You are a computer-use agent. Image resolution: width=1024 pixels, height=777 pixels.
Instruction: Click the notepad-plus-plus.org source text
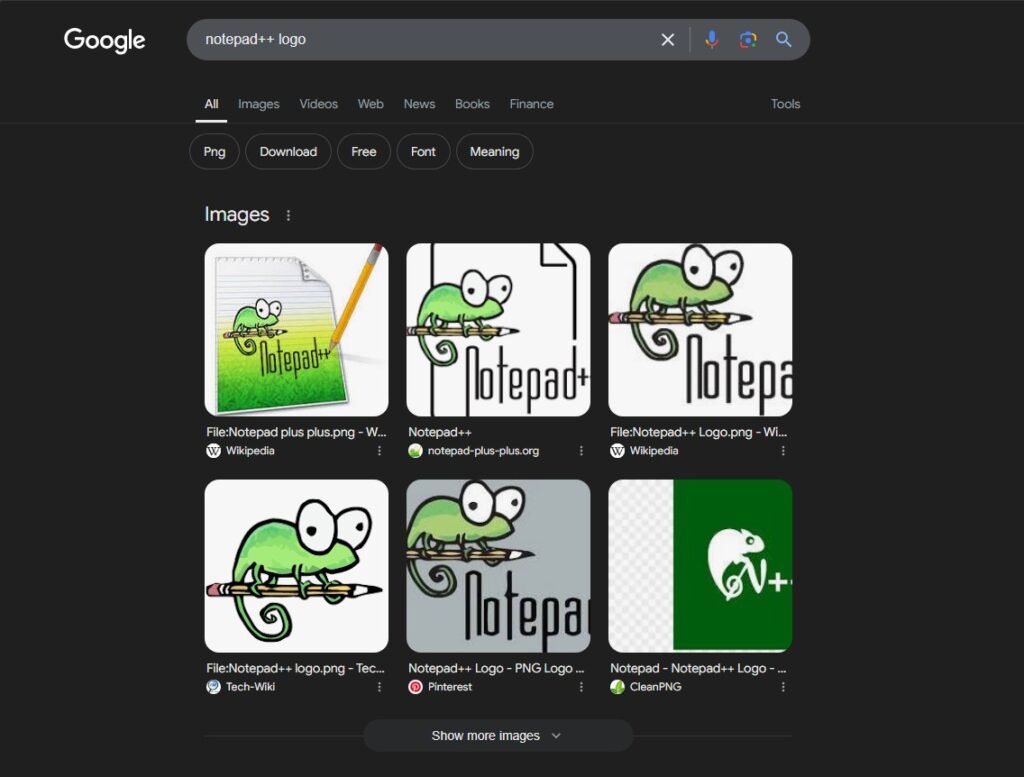point(483,451)
